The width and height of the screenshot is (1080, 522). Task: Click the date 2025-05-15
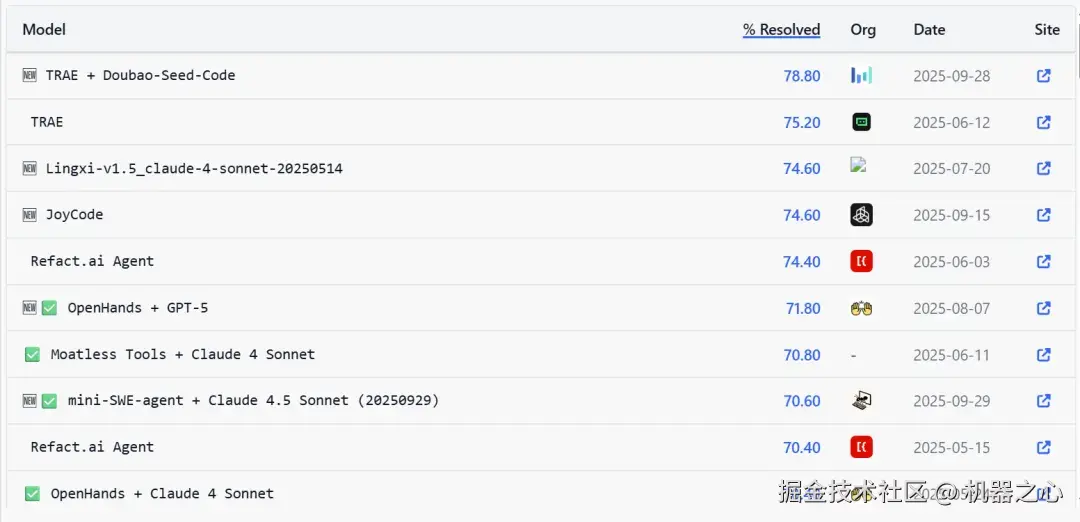point(951,448)
